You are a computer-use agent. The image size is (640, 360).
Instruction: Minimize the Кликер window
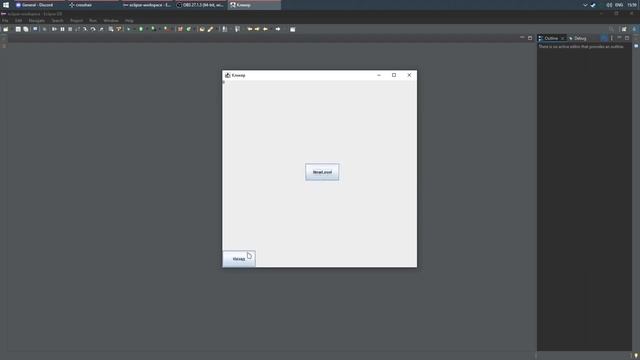pos(379,75)
